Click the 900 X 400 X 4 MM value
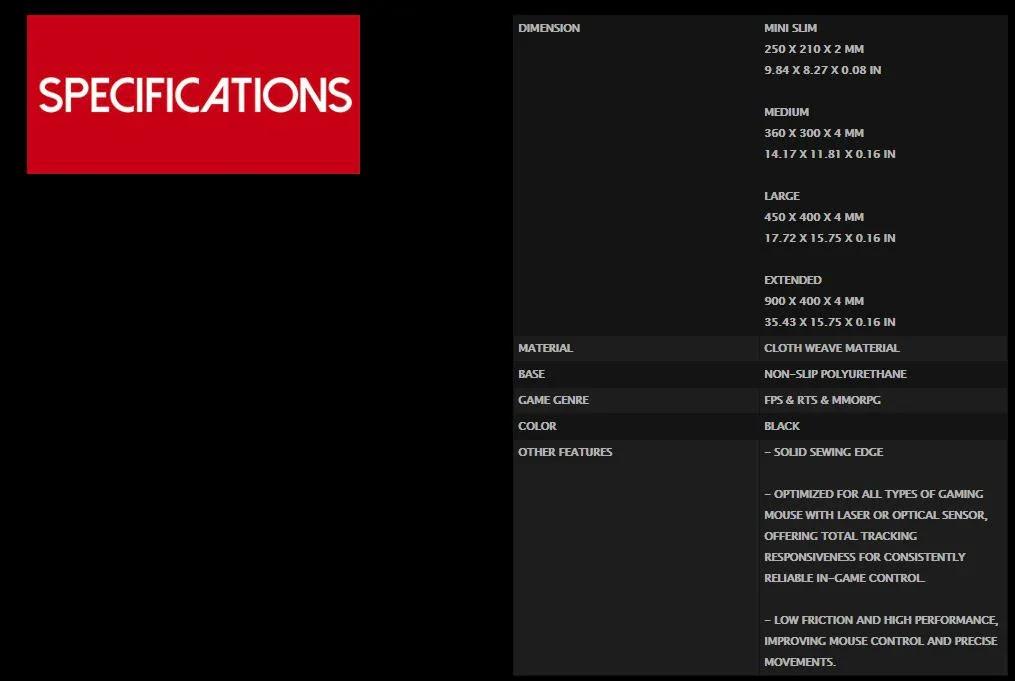Viewport: 1015px width, 681px height. tap(813, 301)
